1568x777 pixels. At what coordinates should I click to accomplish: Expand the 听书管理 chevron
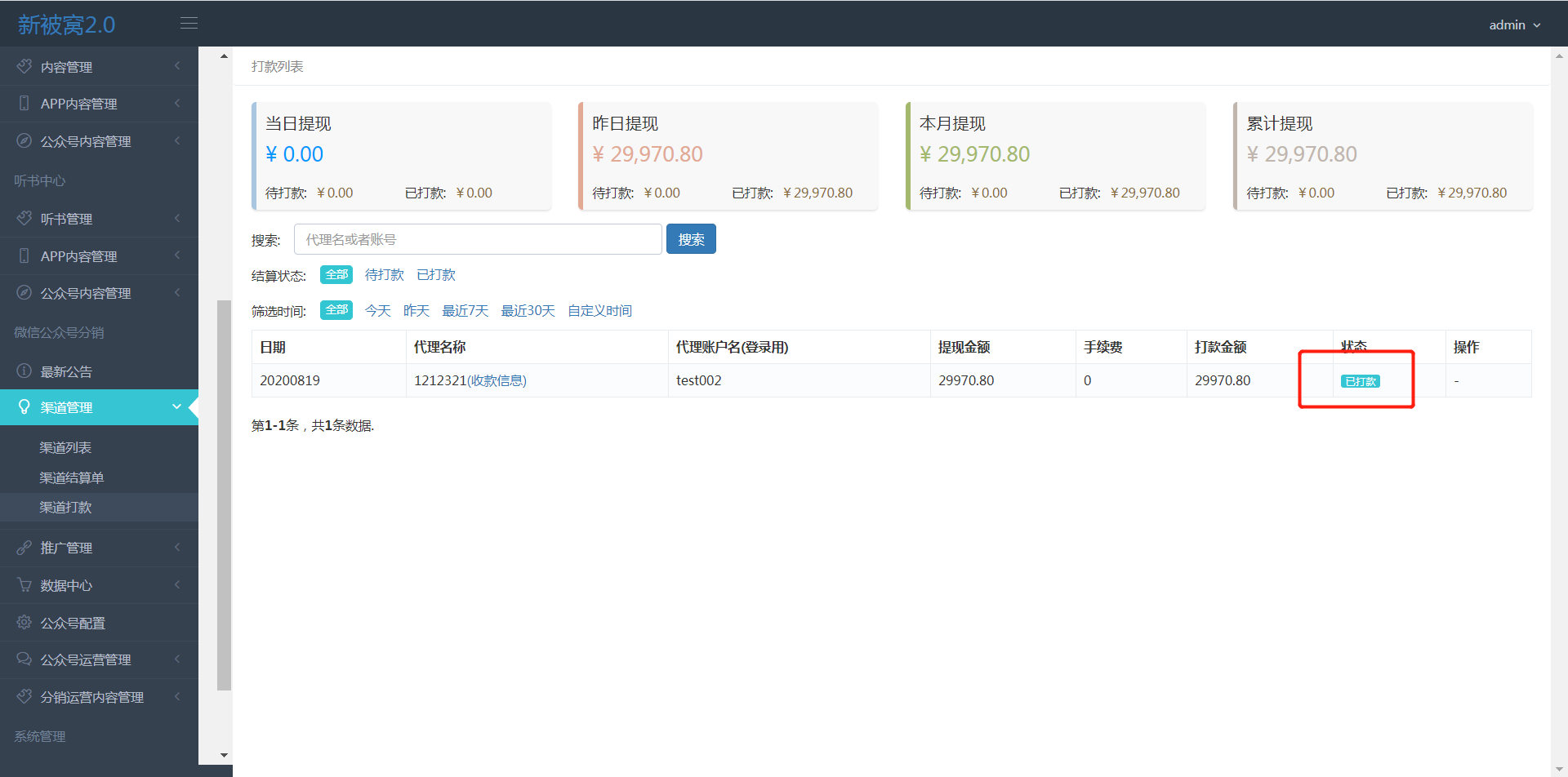pyautogui.click(x=177, y=218)
